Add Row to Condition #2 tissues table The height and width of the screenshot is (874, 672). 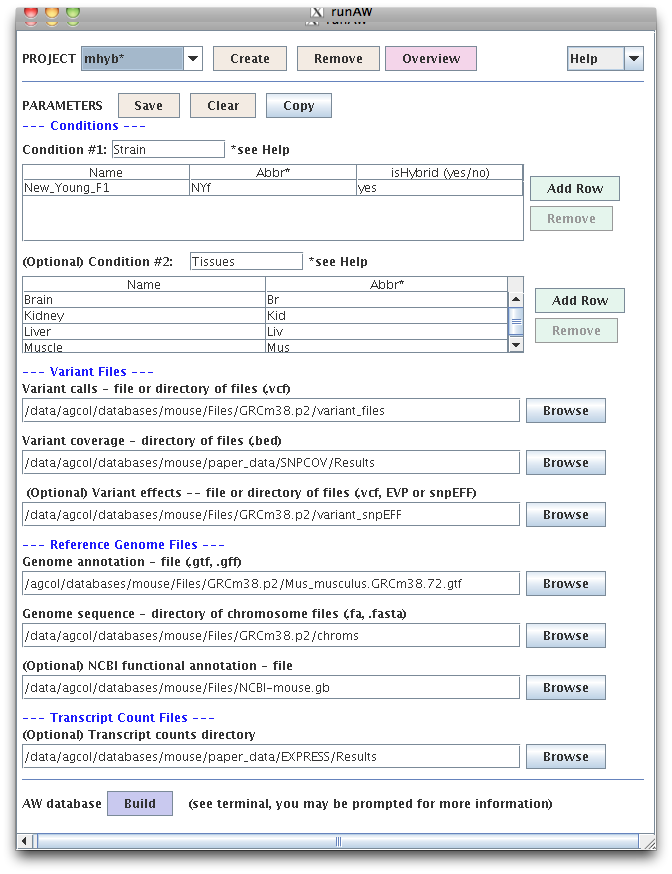click(579, 301)
